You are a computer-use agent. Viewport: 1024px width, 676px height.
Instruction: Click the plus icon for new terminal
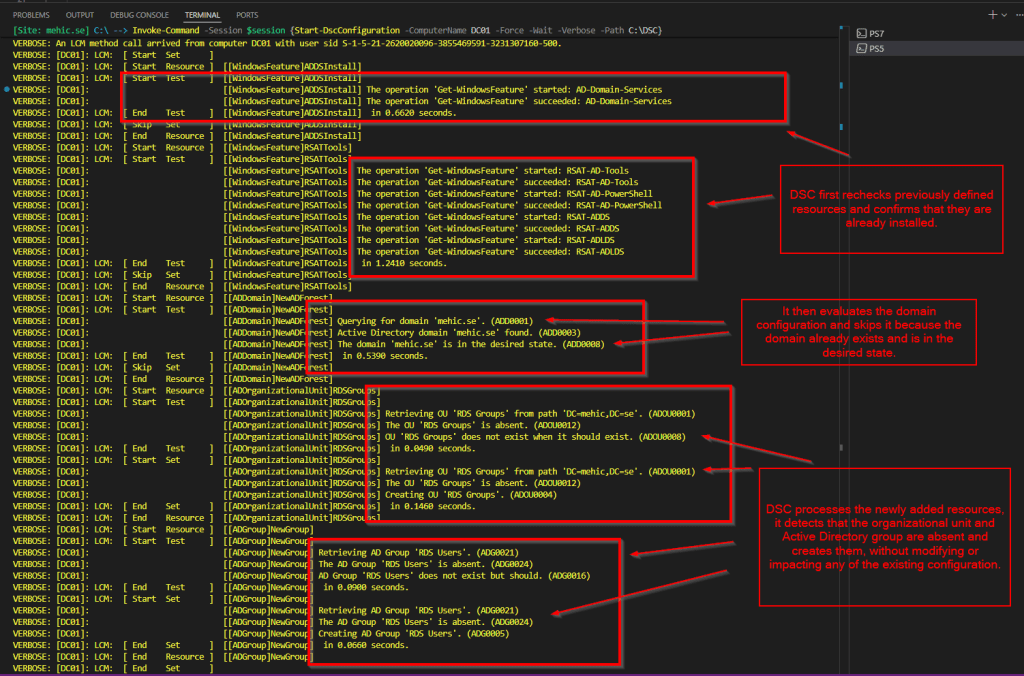[x=992, y=15]
